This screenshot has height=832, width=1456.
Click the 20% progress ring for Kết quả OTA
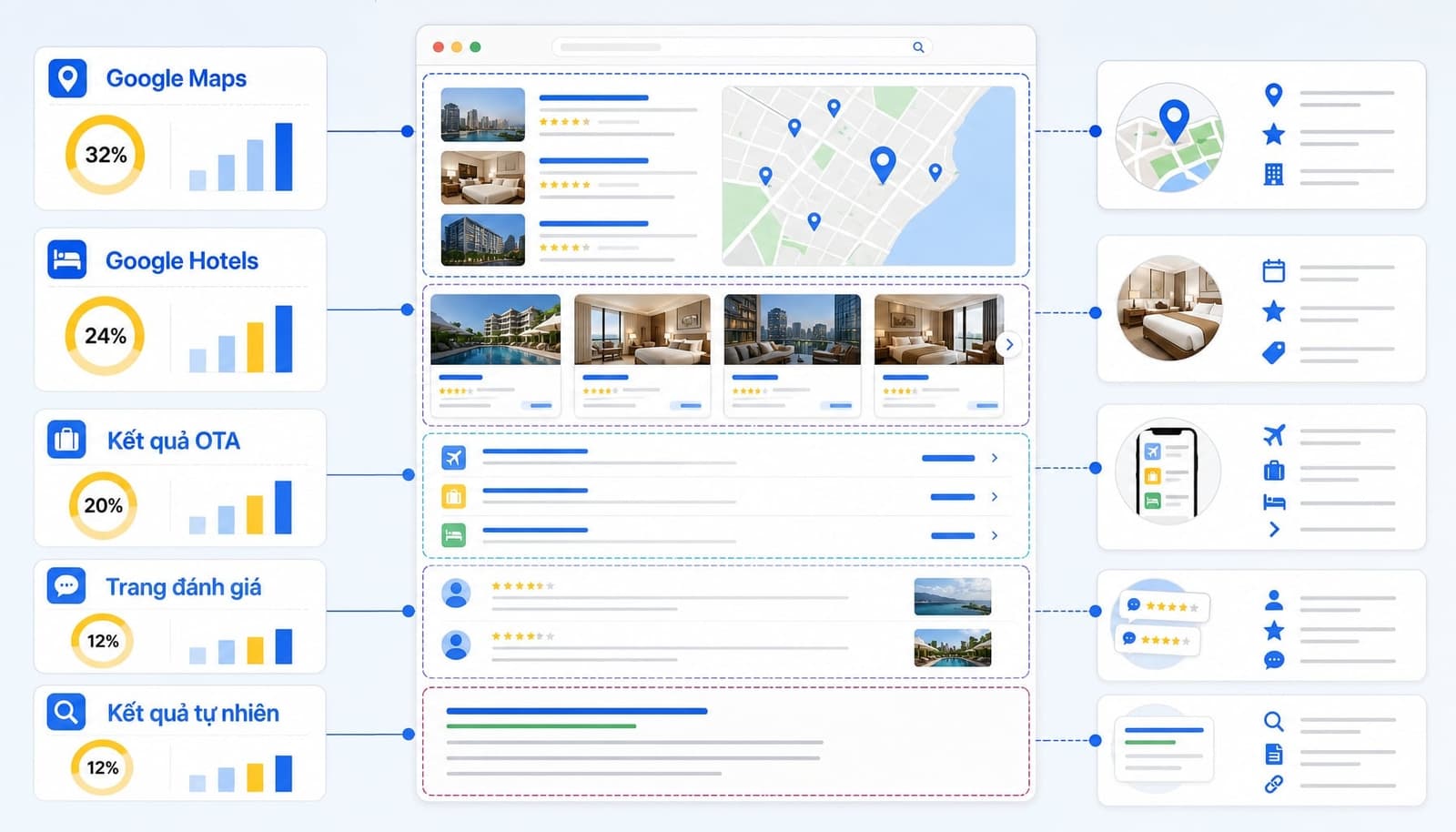click(x=103, y=505)
